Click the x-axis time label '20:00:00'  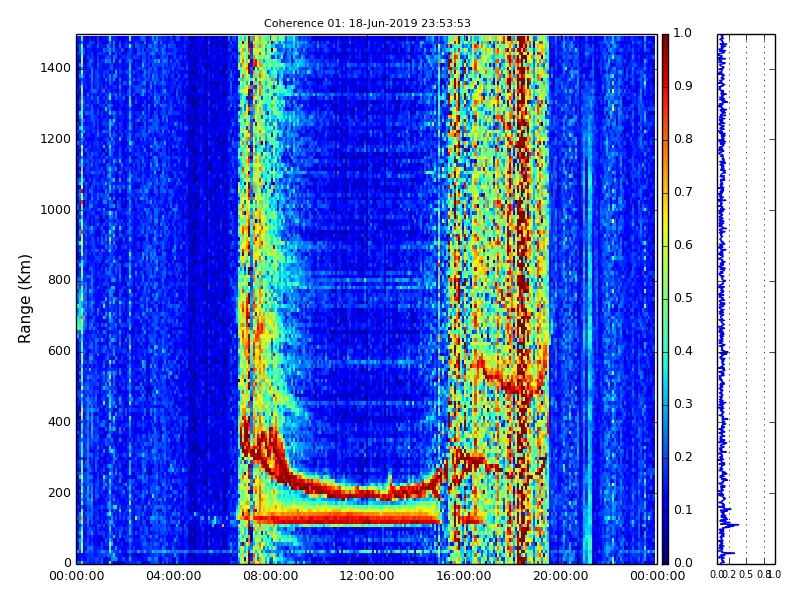[x=561, y=577]
